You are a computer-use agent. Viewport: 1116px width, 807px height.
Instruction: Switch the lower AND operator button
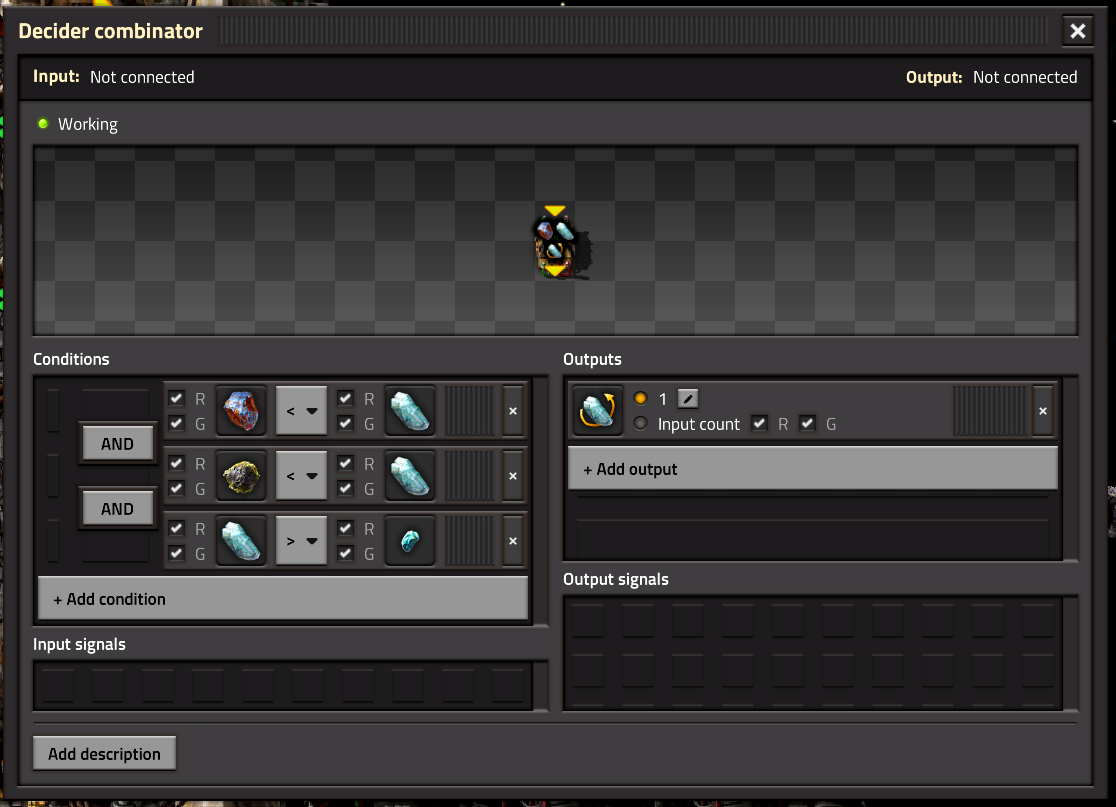tap(117, 509)
